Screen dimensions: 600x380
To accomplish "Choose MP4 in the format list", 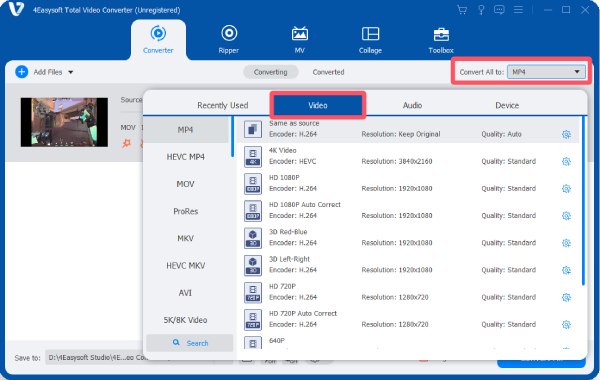I will (186, 130).
